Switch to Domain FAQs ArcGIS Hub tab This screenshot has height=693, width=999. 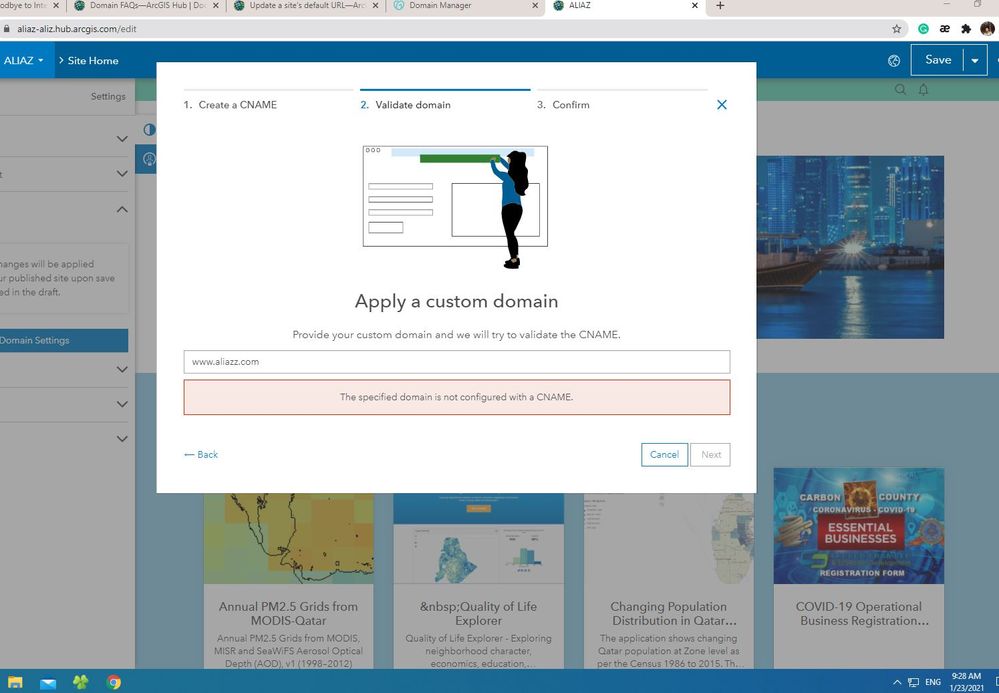tap(147, 6)
